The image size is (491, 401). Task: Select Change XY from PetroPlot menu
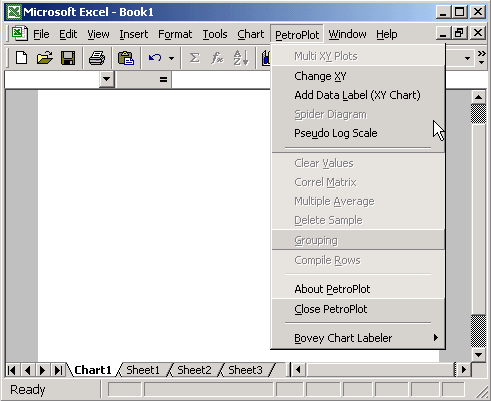(x=358, y=76)
